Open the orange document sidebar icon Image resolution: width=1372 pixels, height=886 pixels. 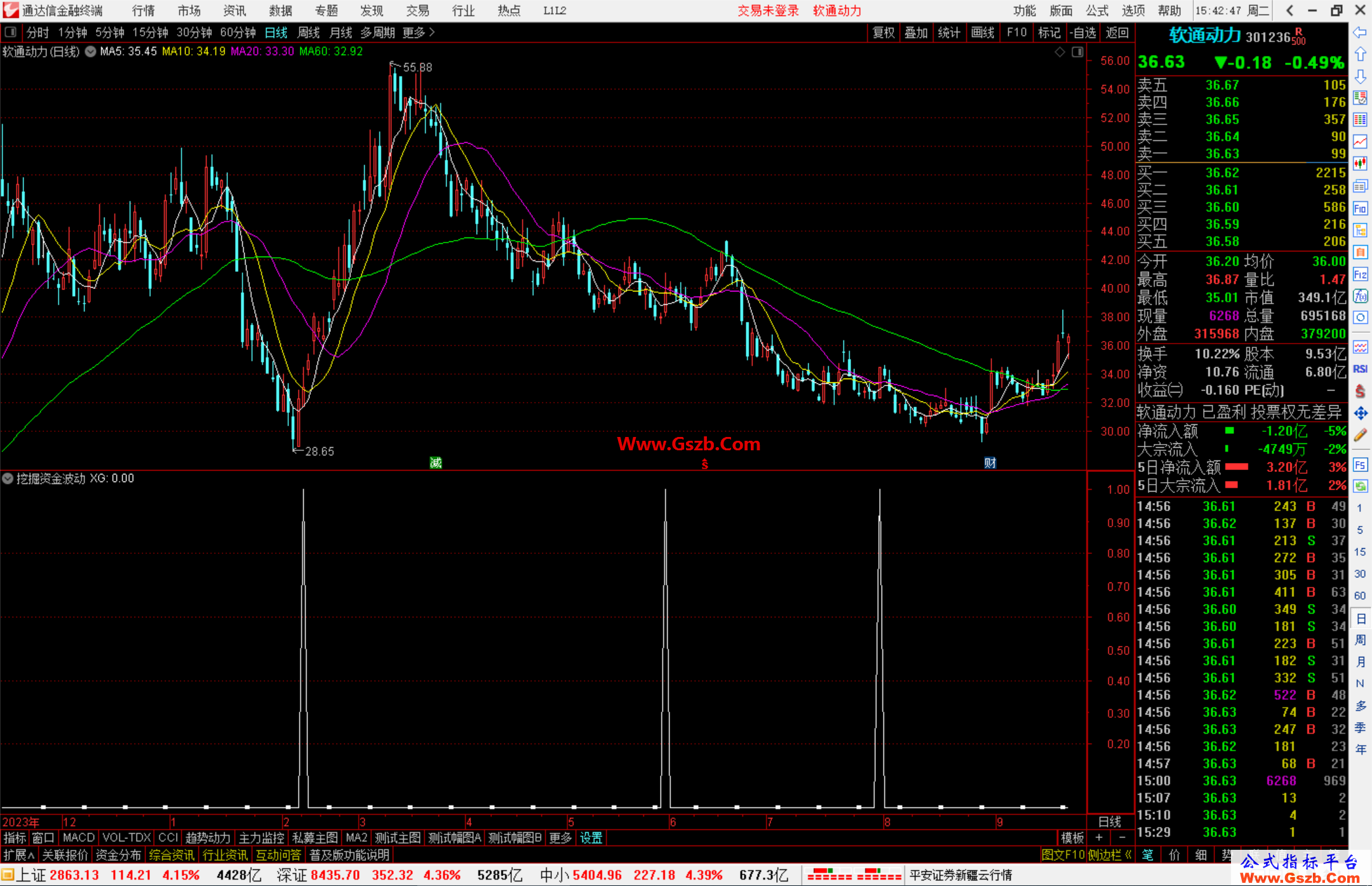point(1360,252)
